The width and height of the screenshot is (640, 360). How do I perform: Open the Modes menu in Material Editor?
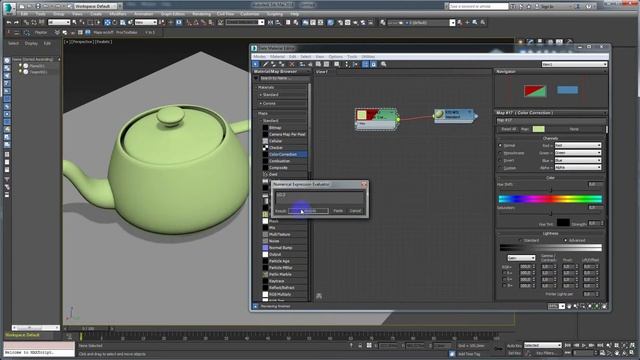pos(259,57)
